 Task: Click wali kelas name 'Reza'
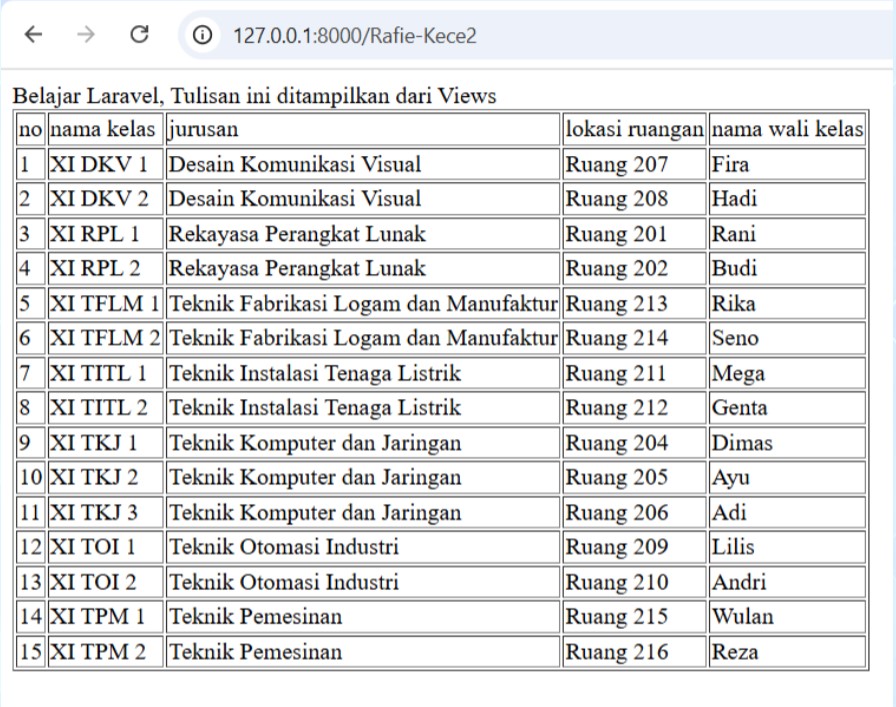point(735,652)
